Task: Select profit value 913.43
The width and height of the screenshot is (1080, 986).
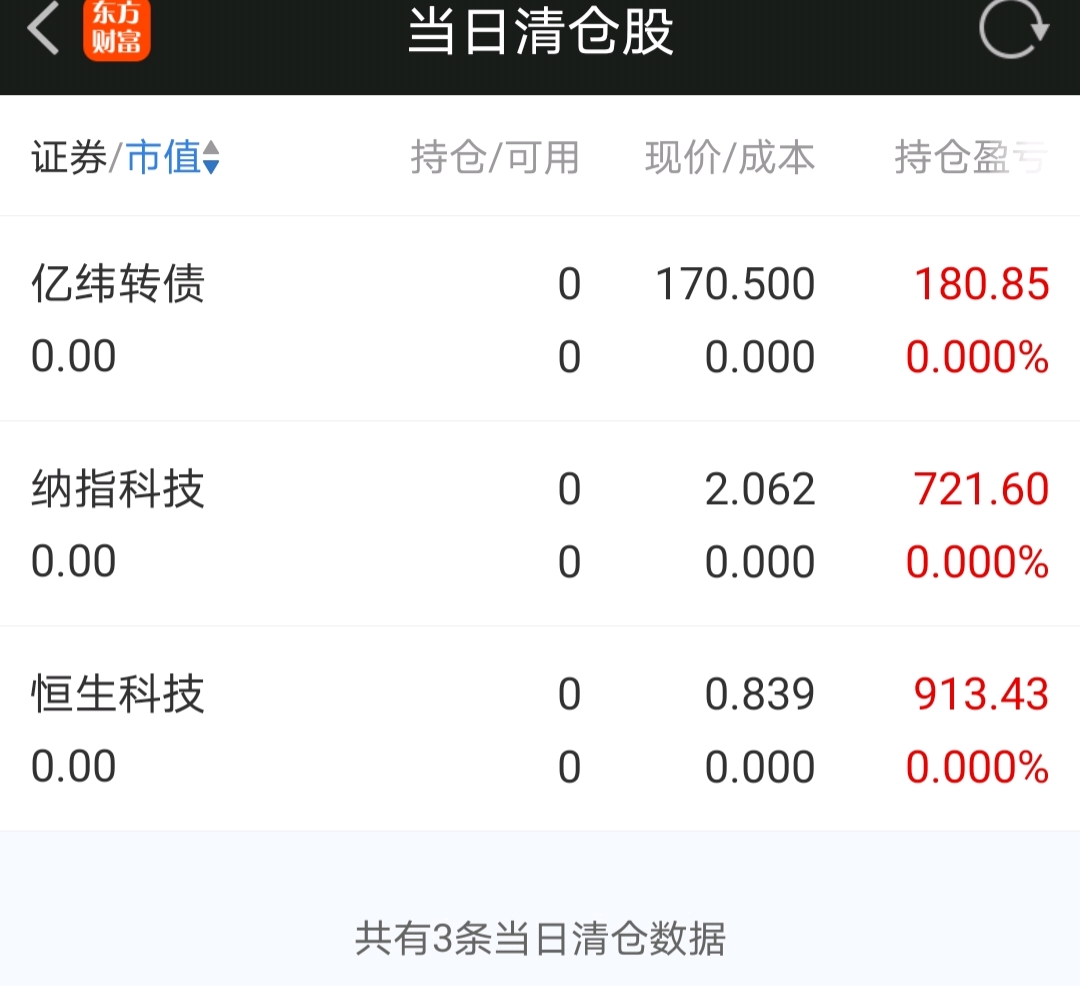Action: 981,693
